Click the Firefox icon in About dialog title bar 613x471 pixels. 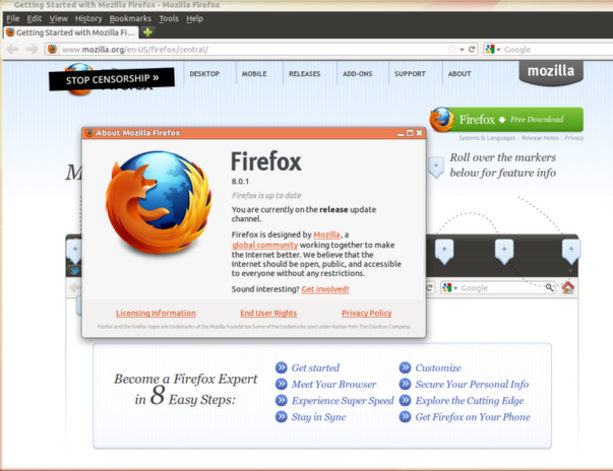(x=89, y=133)
